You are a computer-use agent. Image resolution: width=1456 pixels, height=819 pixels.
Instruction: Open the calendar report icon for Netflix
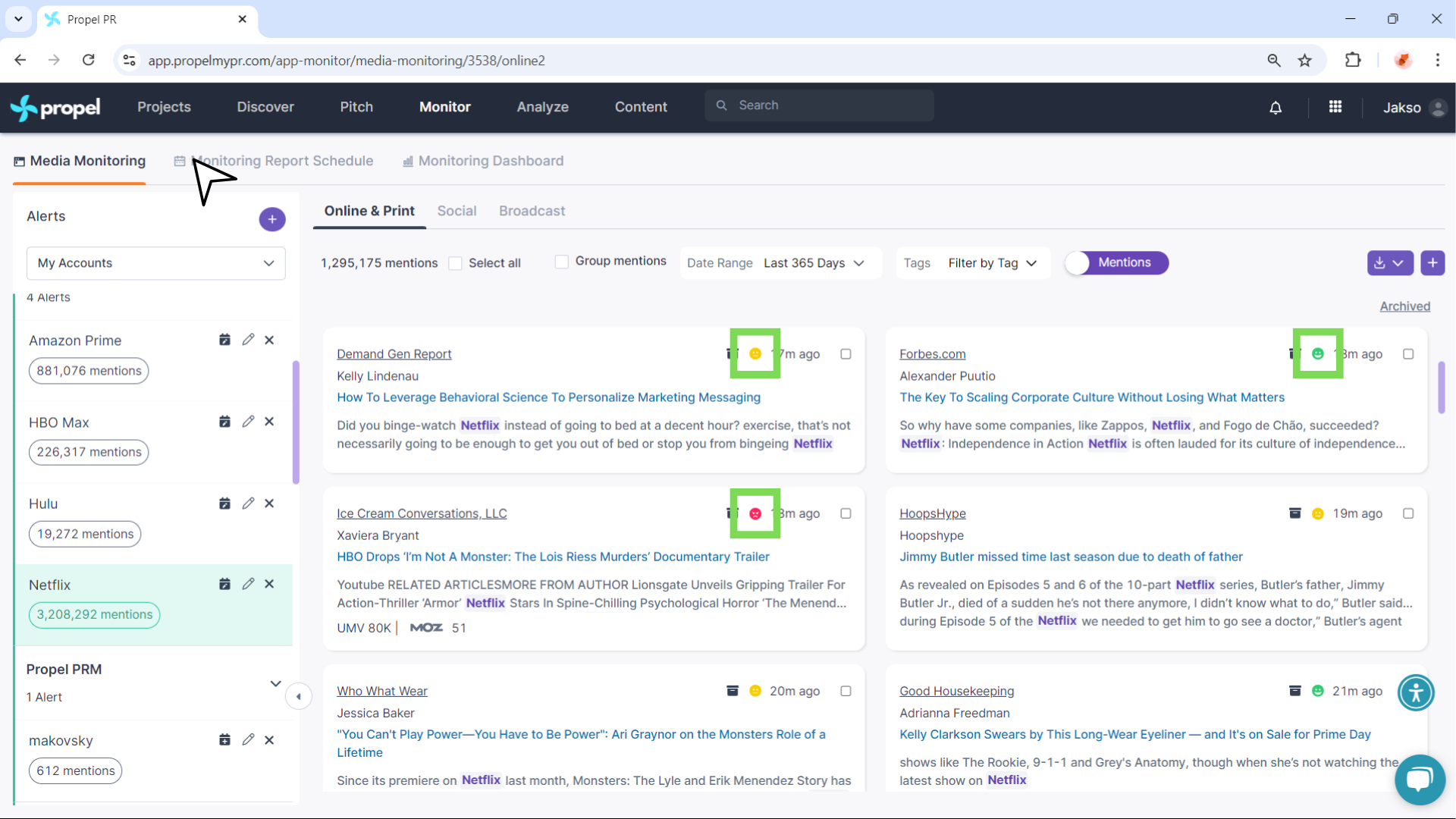click(224, 584)
